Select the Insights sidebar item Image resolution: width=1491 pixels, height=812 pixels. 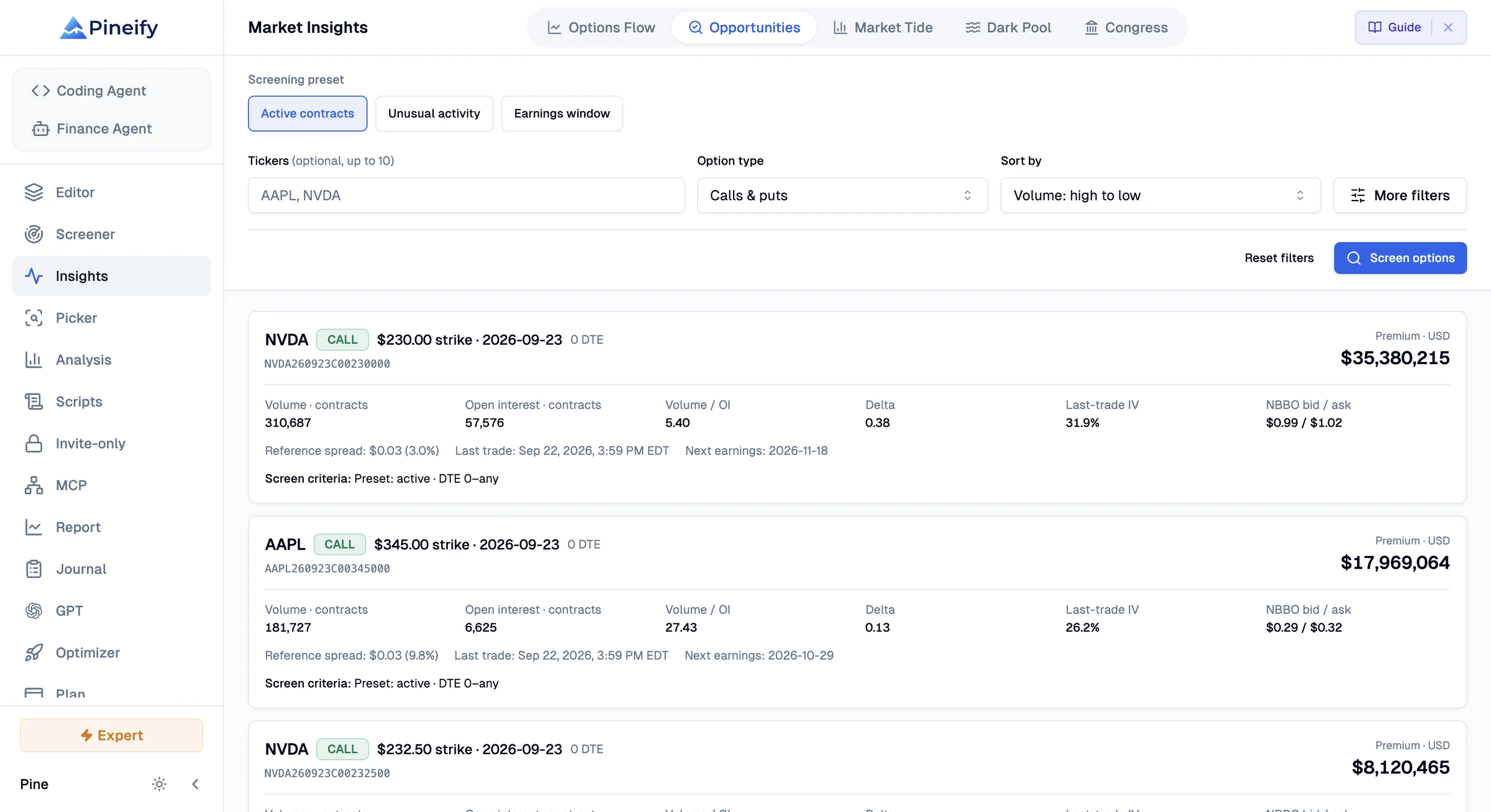point(112,276)
